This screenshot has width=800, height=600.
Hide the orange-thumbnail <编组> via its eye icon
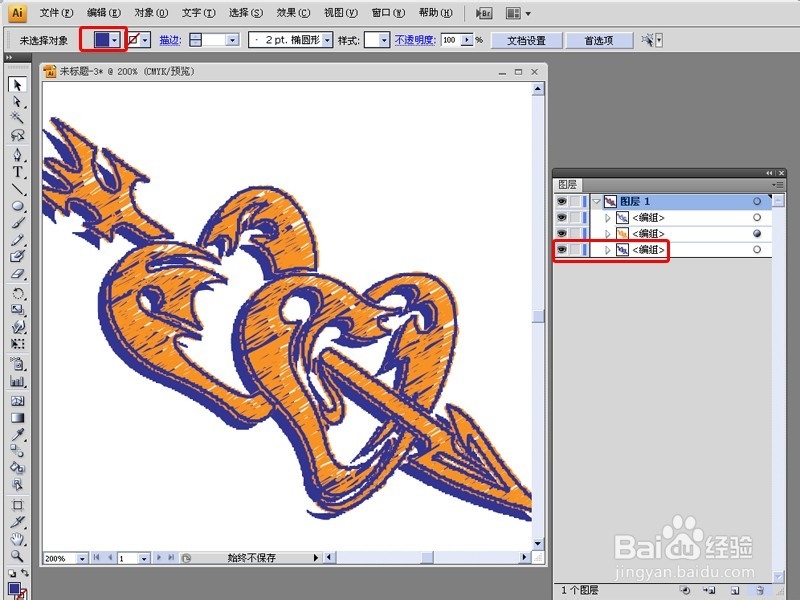click(x=561, y=233)
